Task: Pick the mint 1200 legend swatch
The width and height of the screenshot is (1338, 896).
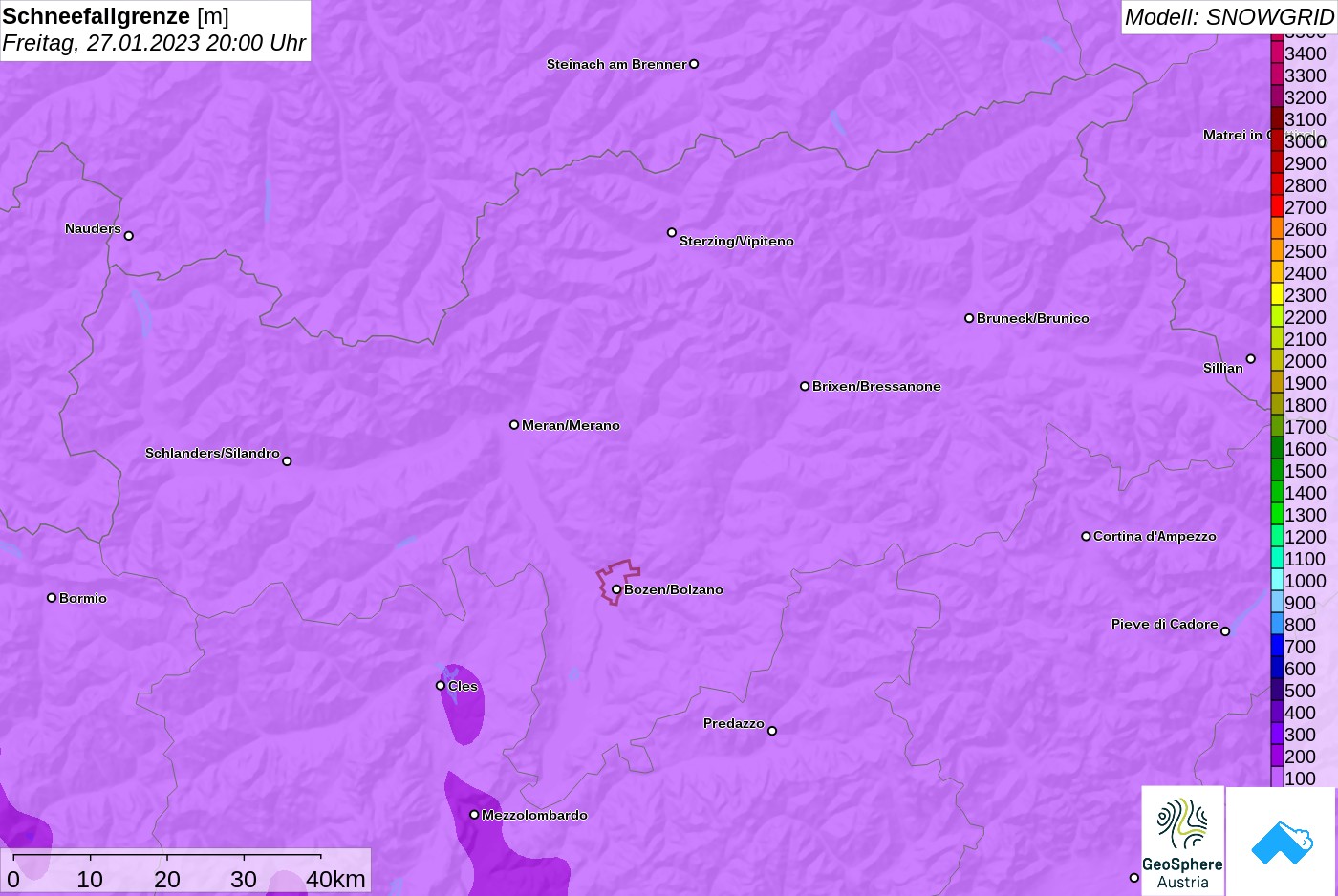Action: coord(1277,536)
